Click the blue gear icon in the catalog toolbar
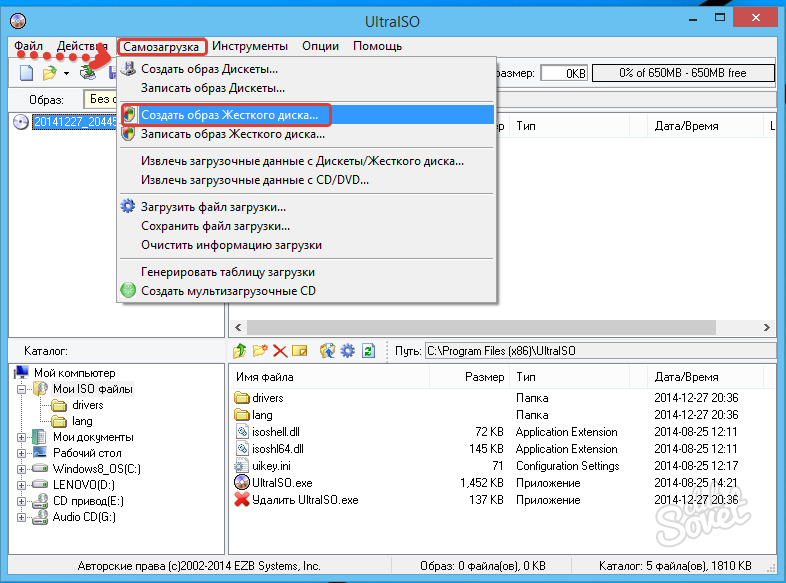This screenshot has height=583, width=786. pyautogui.click(x=347, y=351)
